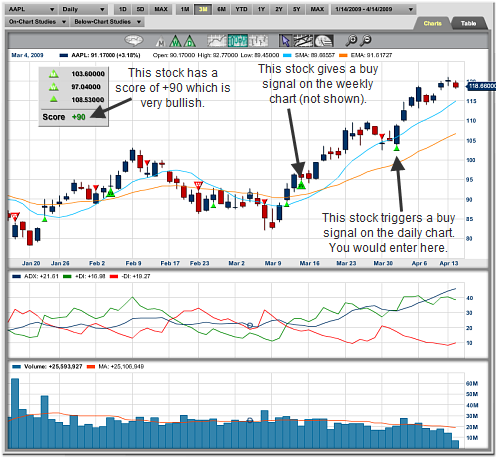Select the 5Y range button

[x=296, y=9]
